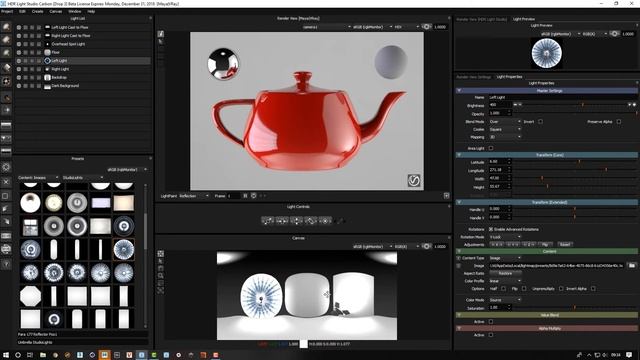Switch to Render View Settings tab
640x360 pixels.
pos(473,77)
